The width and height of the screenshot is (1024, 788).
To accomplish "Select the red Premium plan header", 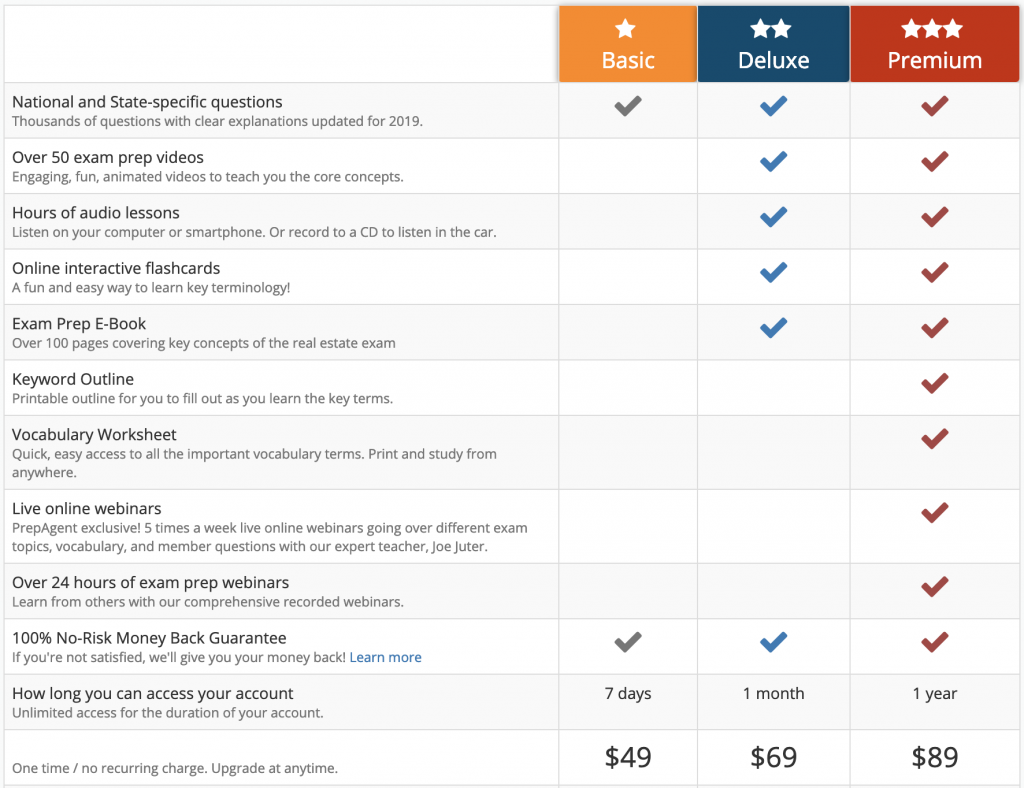I will tap(935, 44).
